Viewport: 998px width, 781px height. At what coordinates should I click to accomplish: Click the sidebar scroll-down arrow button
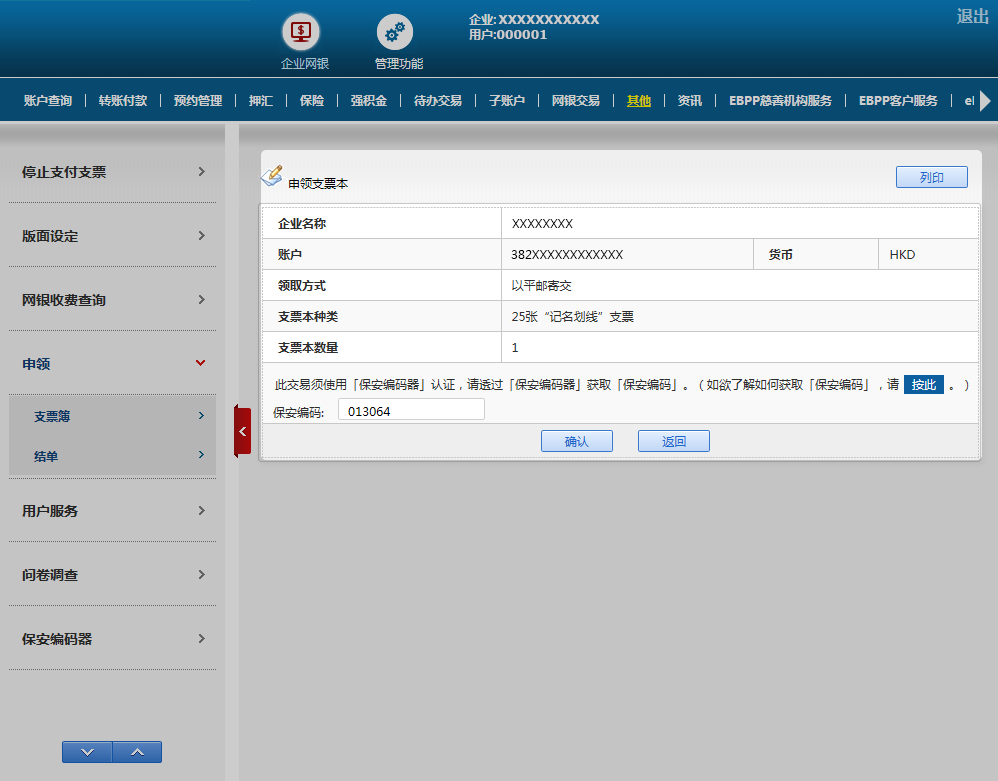coord(87,752)
